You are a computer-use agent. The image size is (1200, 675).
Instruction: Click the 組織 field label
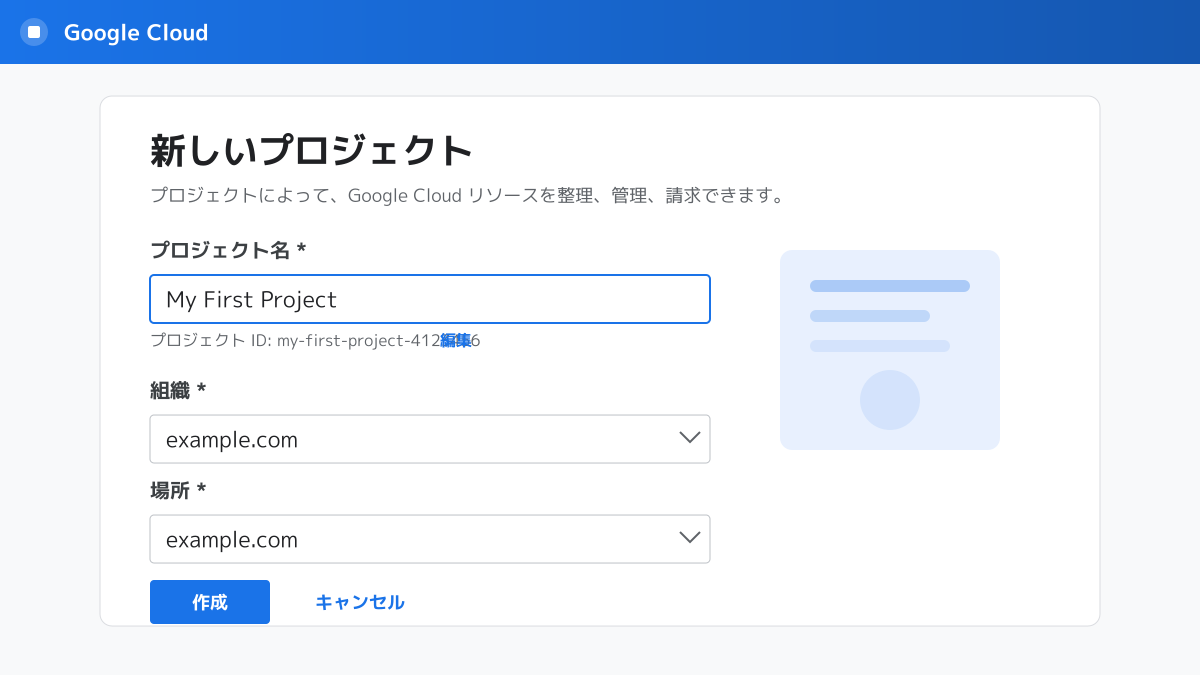point(178,390)
